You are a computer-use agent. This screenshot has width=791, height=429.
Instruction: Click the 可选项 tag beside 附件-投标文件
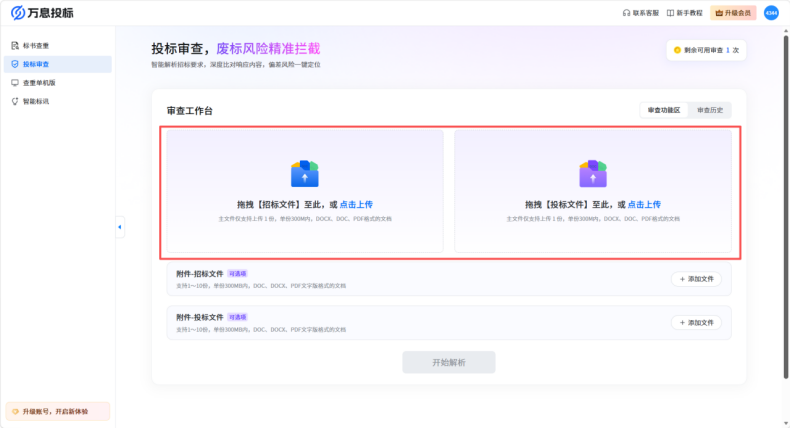tap(237, 317)
